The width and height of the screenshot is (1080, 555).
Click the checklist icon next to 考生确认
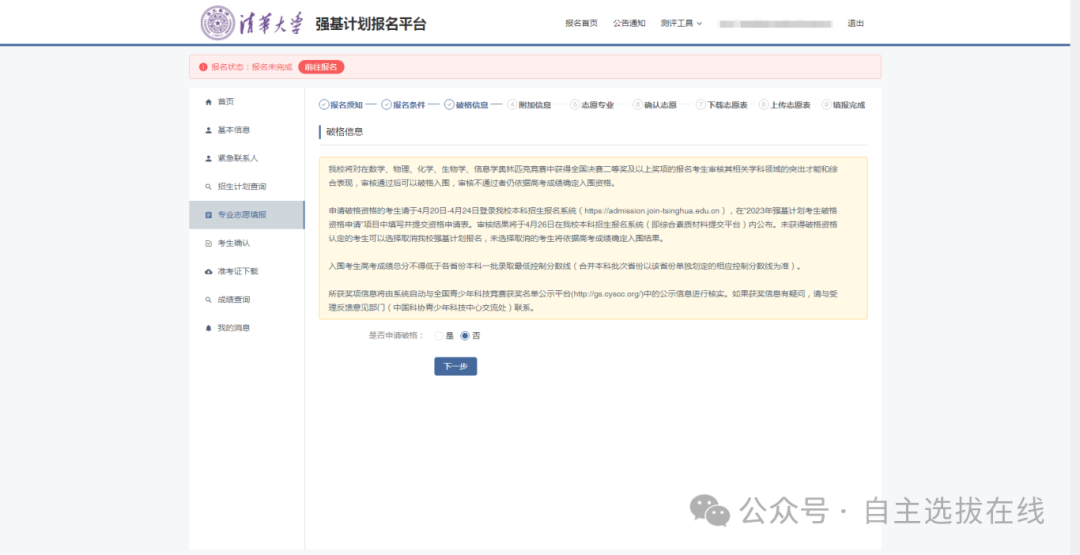[x=208, y=243]
